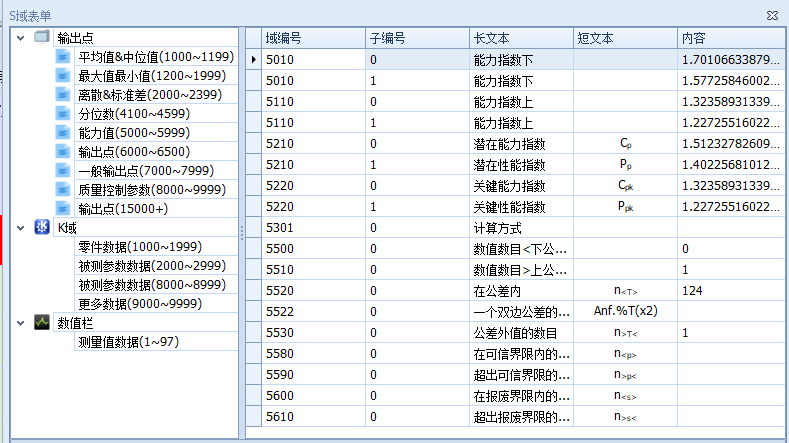Collapse the 输出点 tree node

(19, 38)
